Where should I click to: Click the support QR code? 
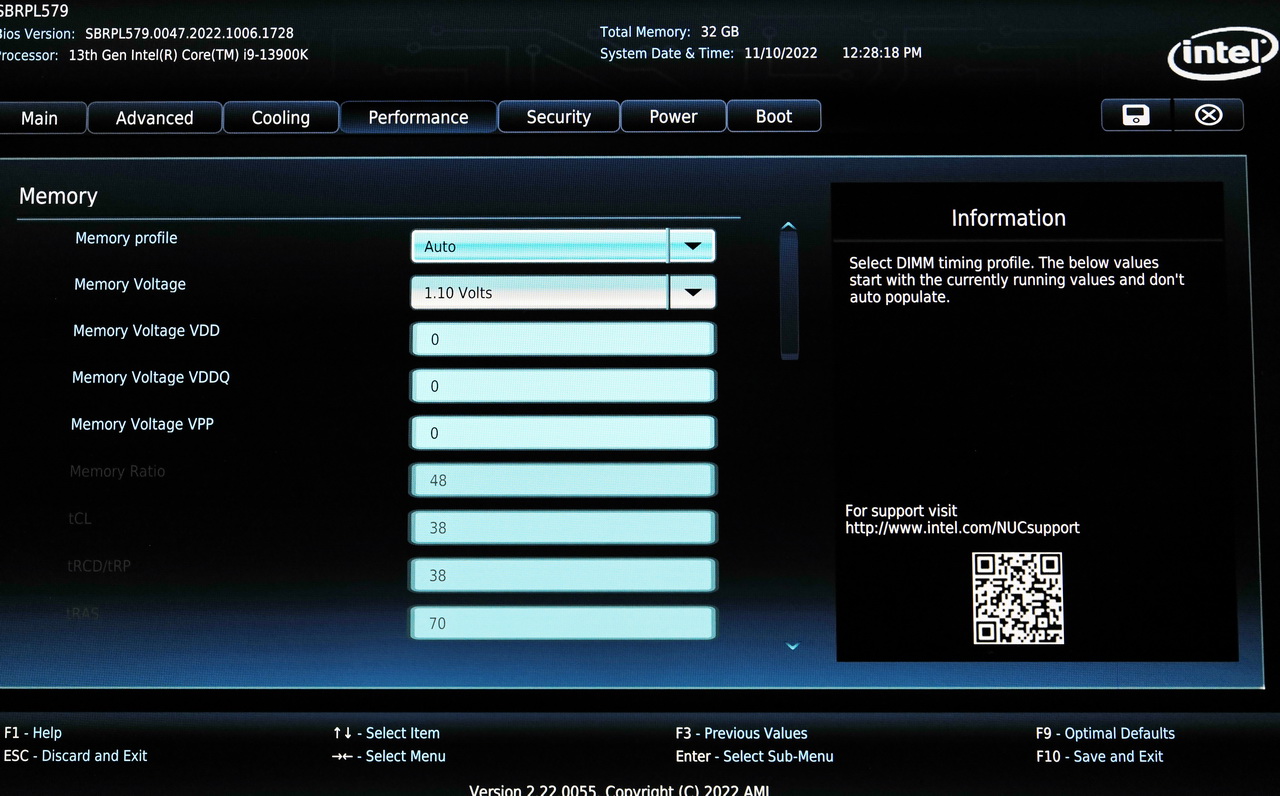pos(1017,598)
